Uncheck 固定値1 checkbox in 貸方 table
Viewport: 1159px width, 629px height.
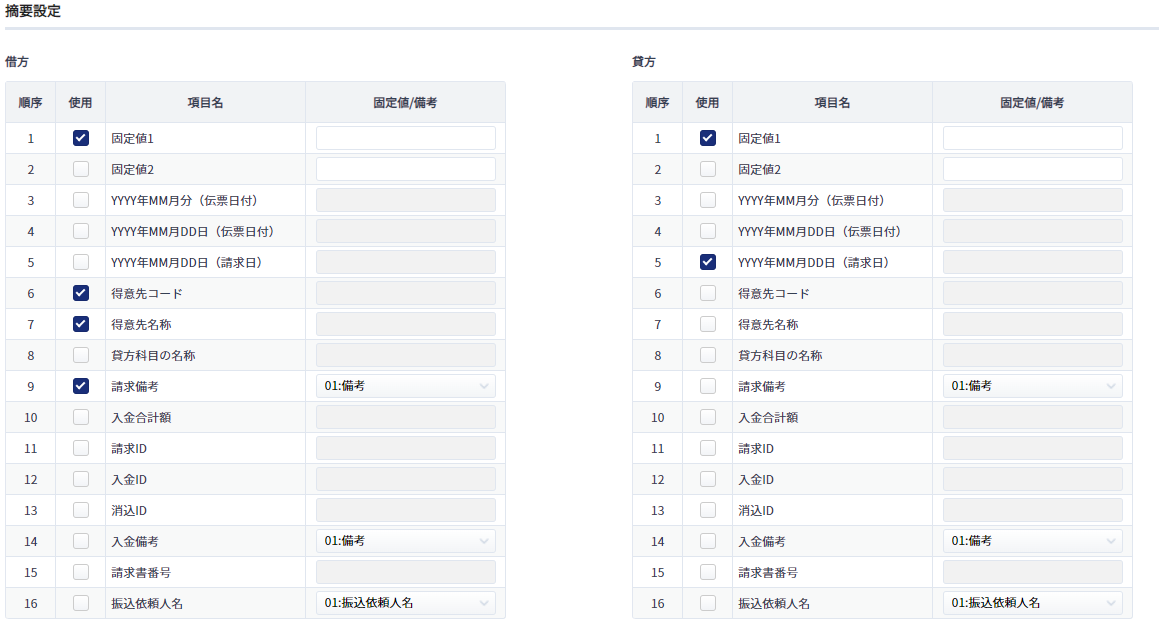click(x=708, y=138)
